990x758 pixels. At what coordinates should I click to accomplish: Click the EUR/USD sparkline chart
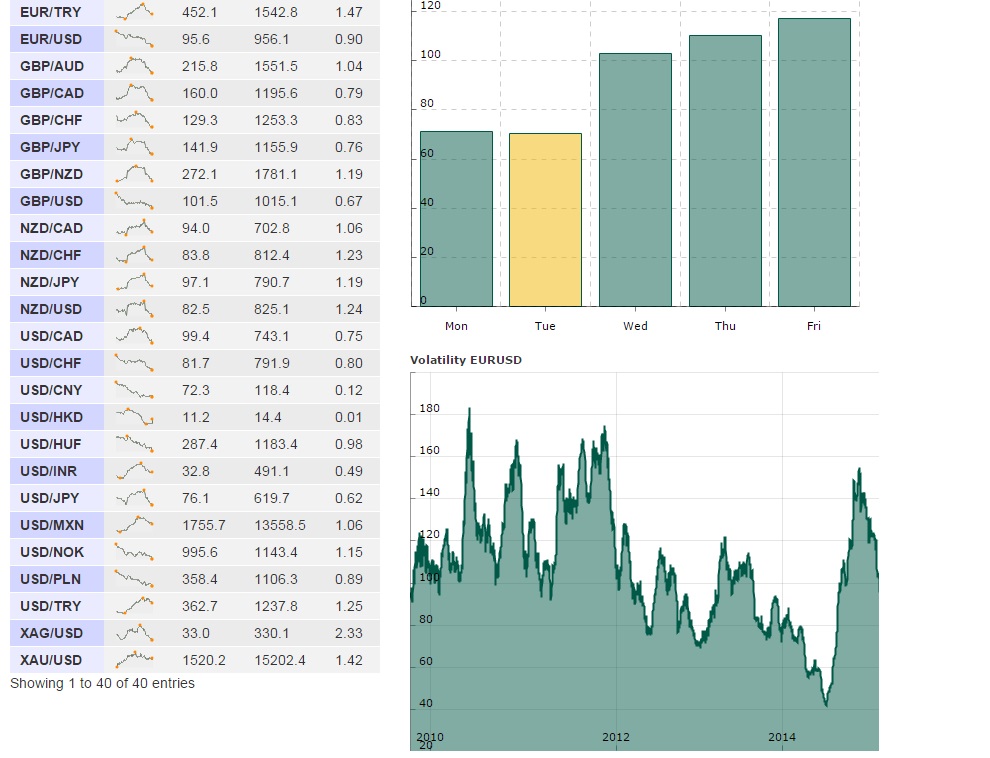tap(134, 39)
